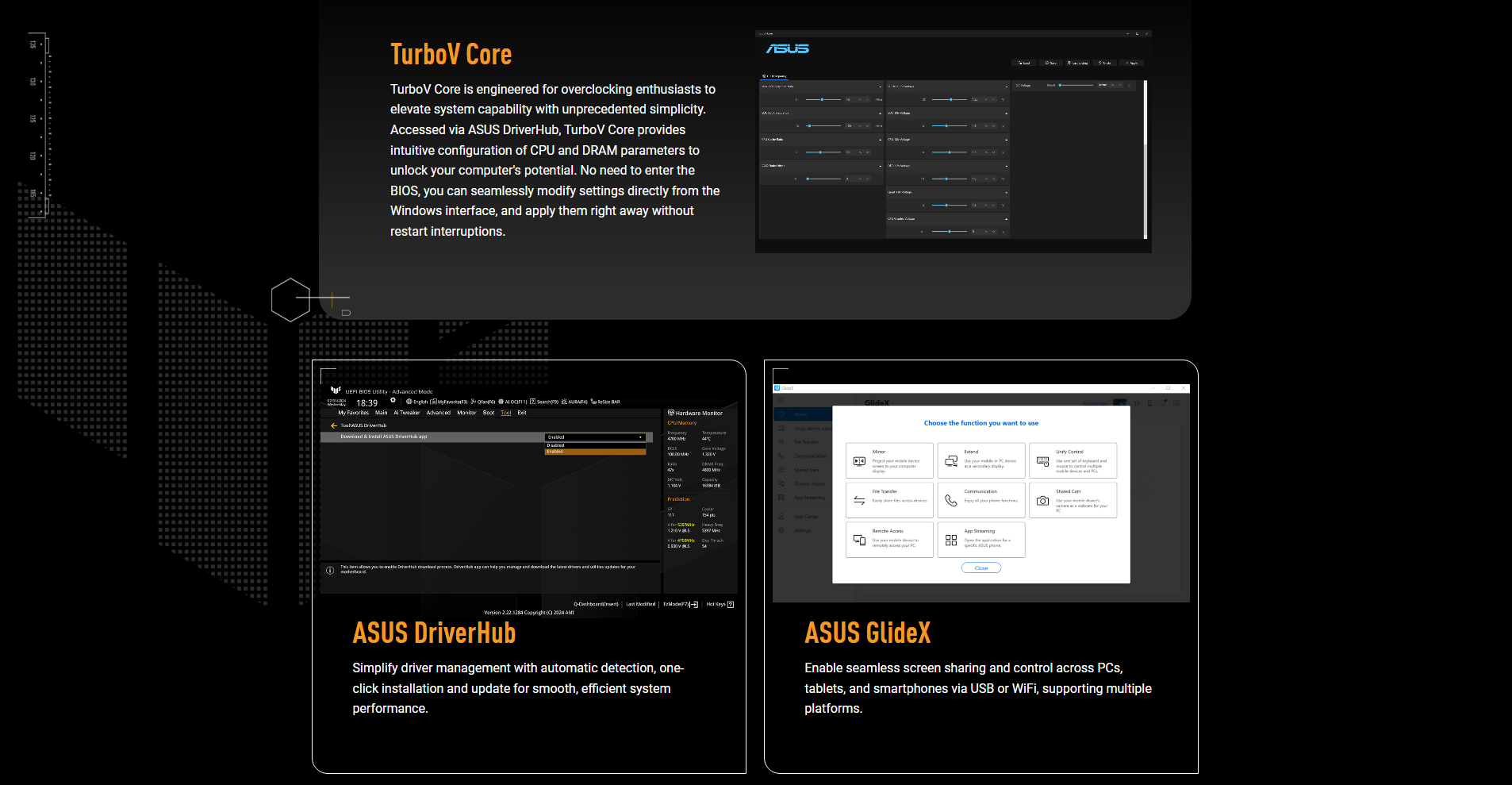Click Save button in TurboV Core
1512x785 pixels.
(x=1051, y=63)
